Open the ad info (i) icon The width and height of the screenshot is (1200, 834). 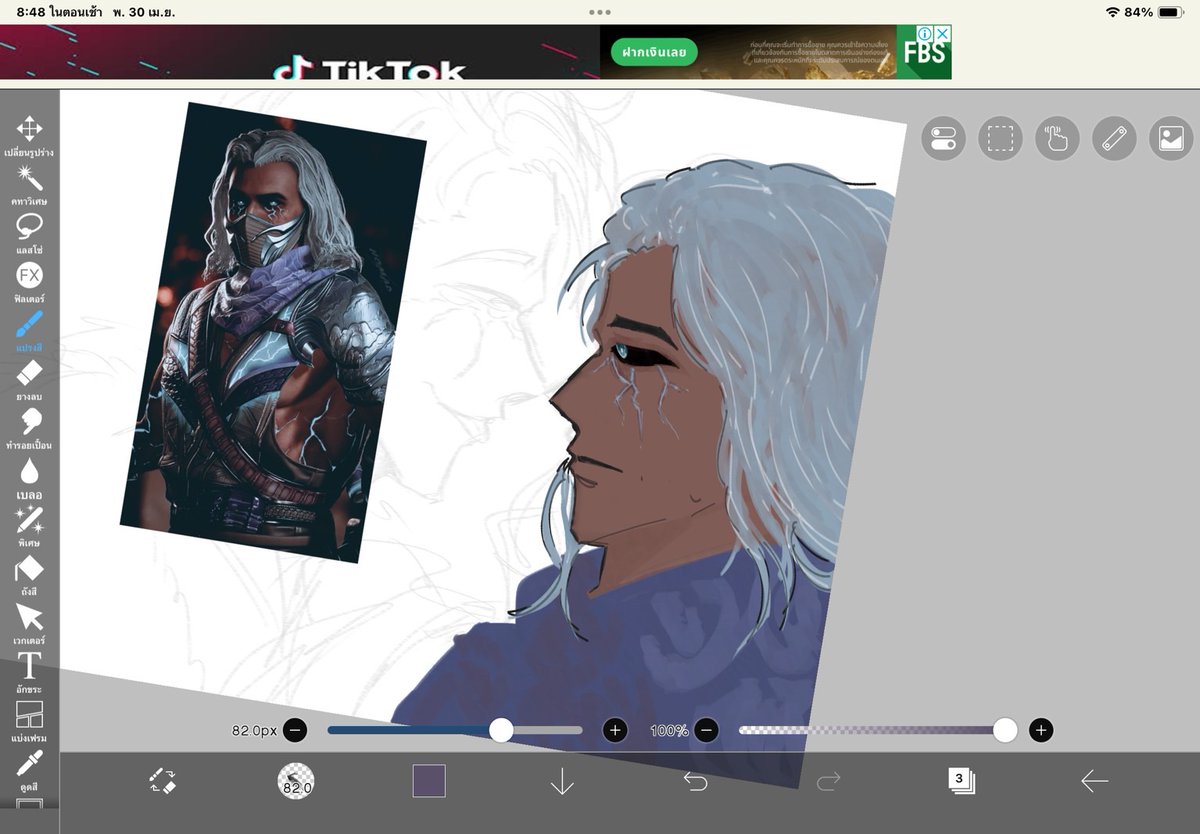tap(926, 33)
